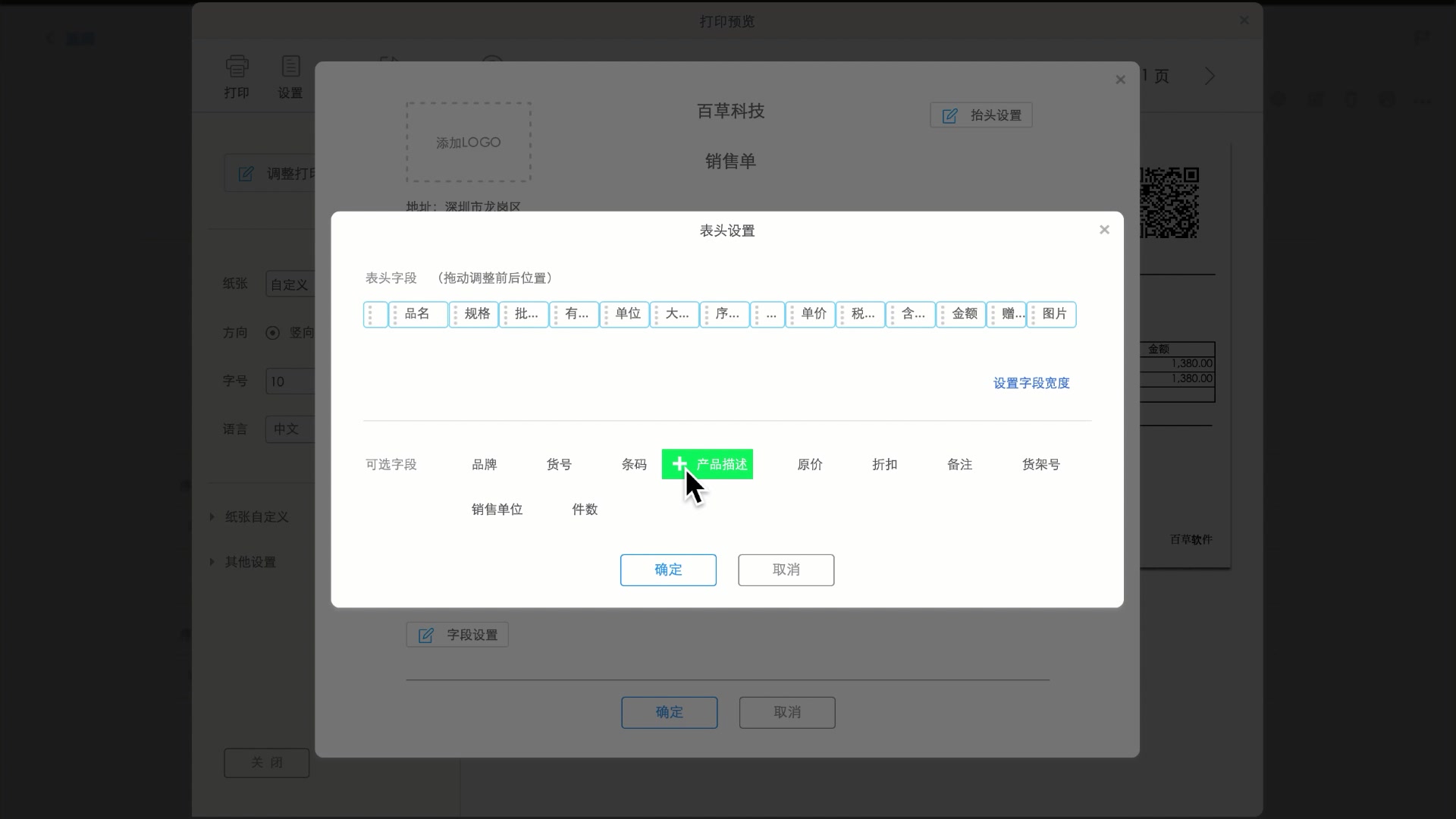
Task: Click the 调整打印 edit button
Action: 270,174
